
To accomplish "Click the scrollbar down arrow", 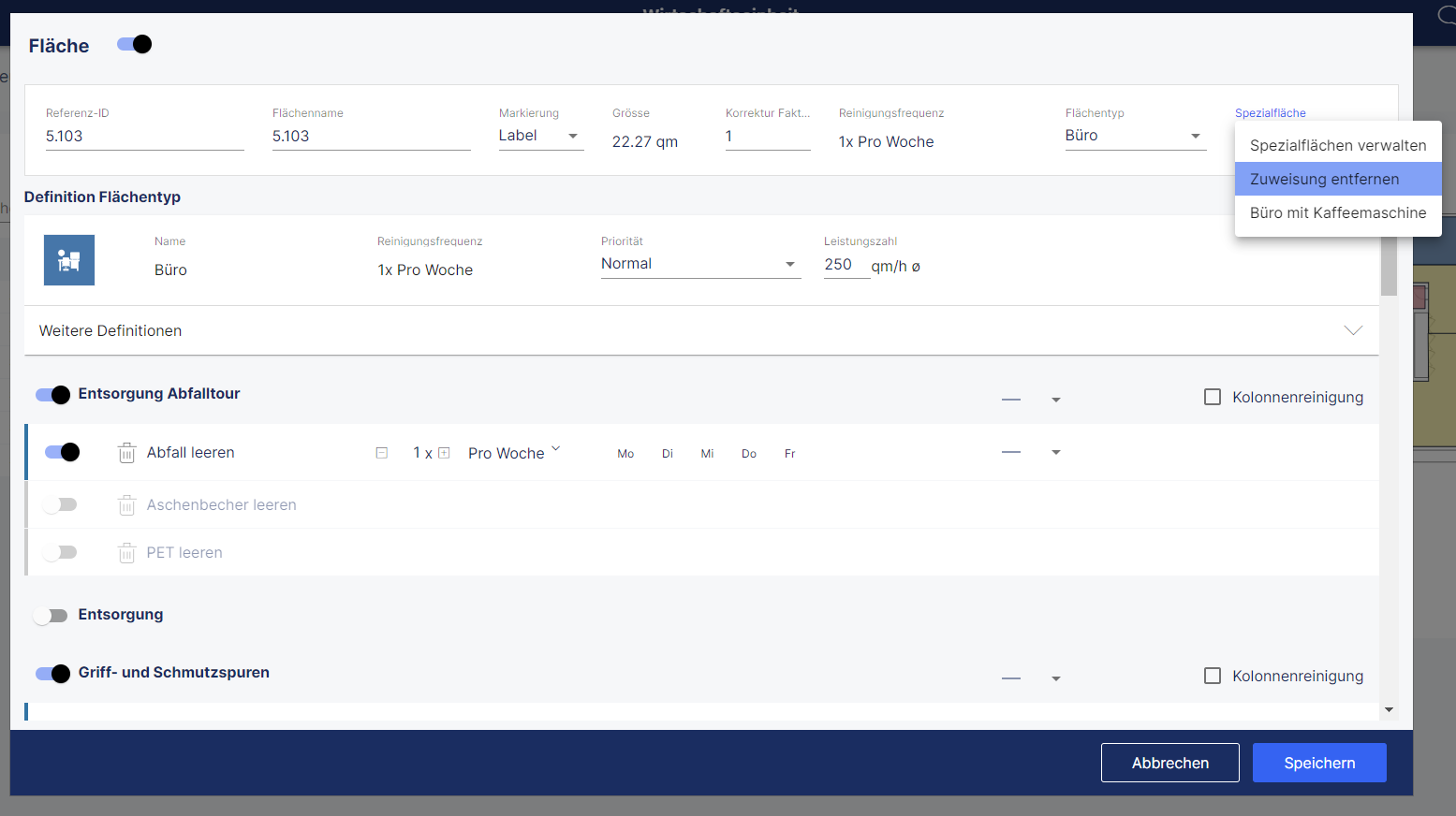I will [x=1390, y=710].
